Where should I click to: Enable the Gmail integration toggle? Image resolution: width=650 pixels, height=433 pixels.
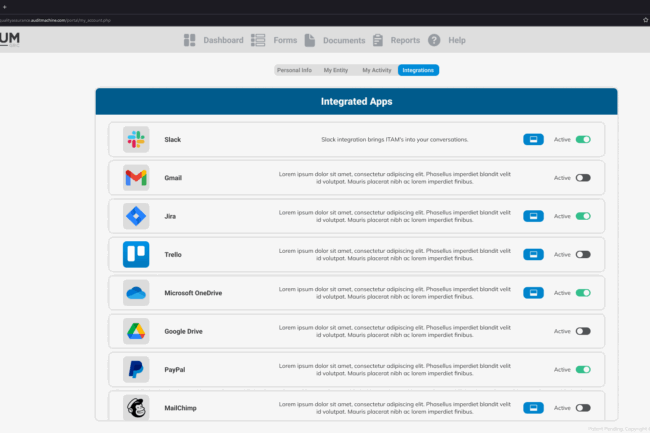(583, 178)
